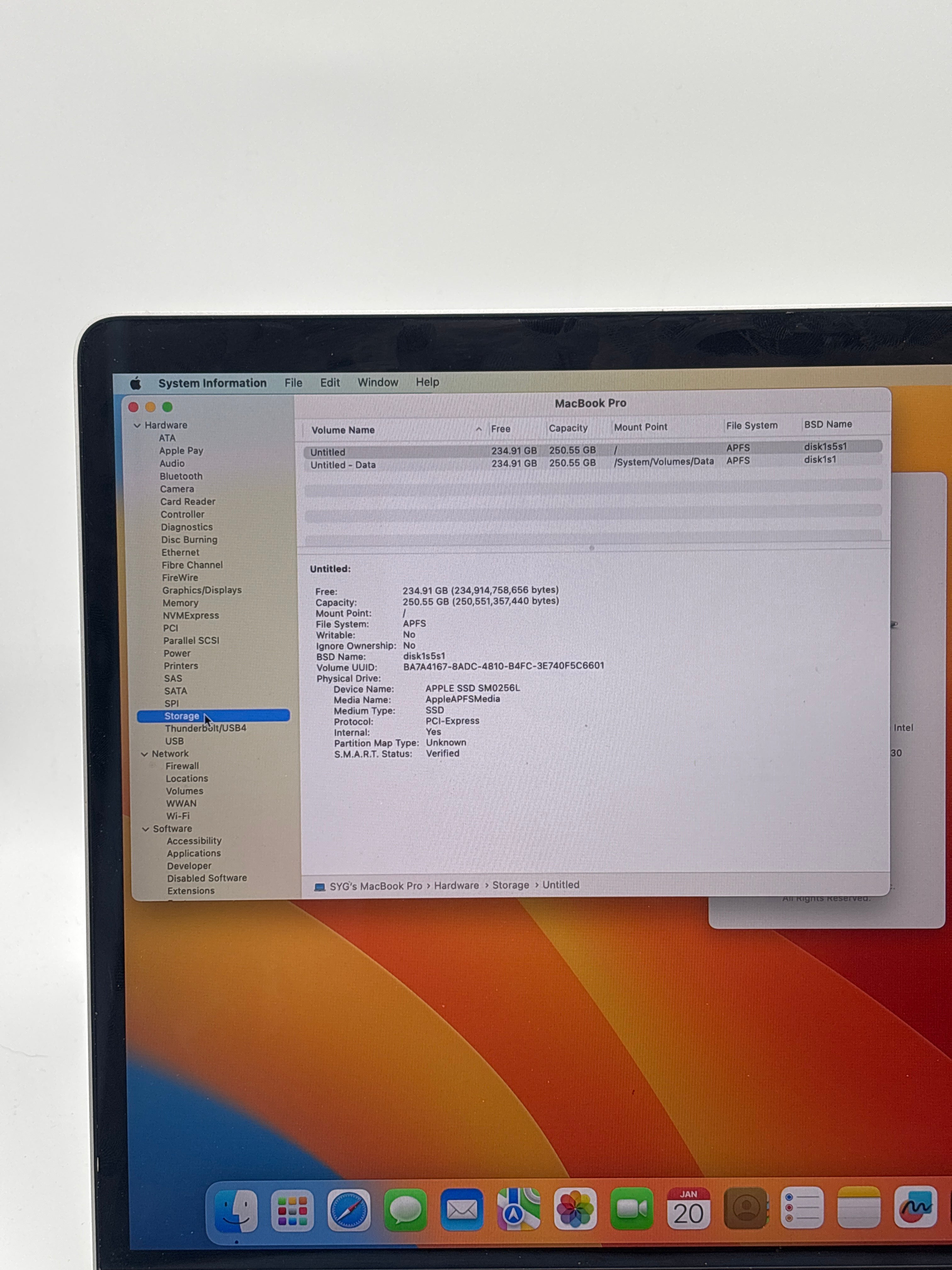Collapse the Network section
The width and height of the screenshot is (952, 1270).
[144, 754]
